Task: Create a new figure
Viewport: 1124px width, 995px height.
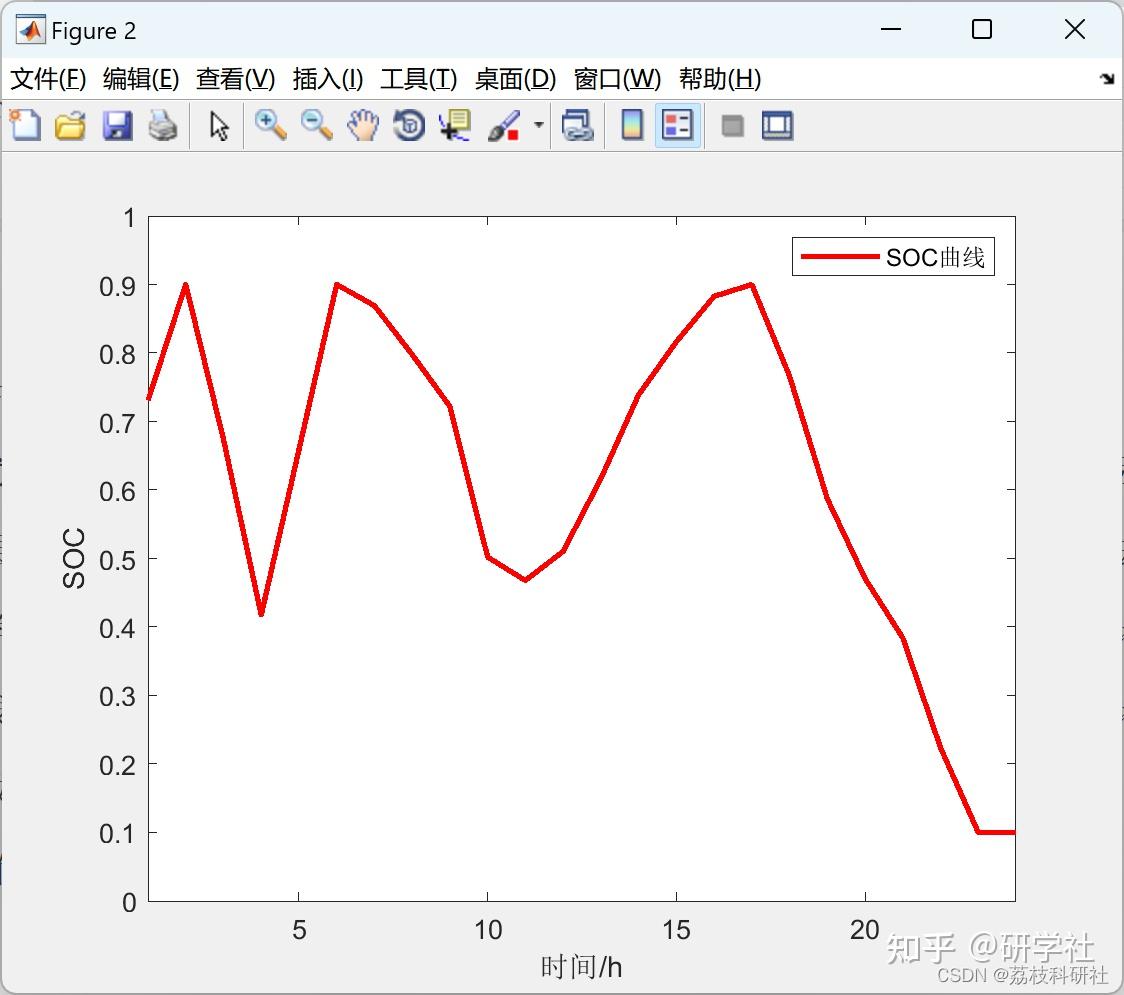Action: coord(25,125)
